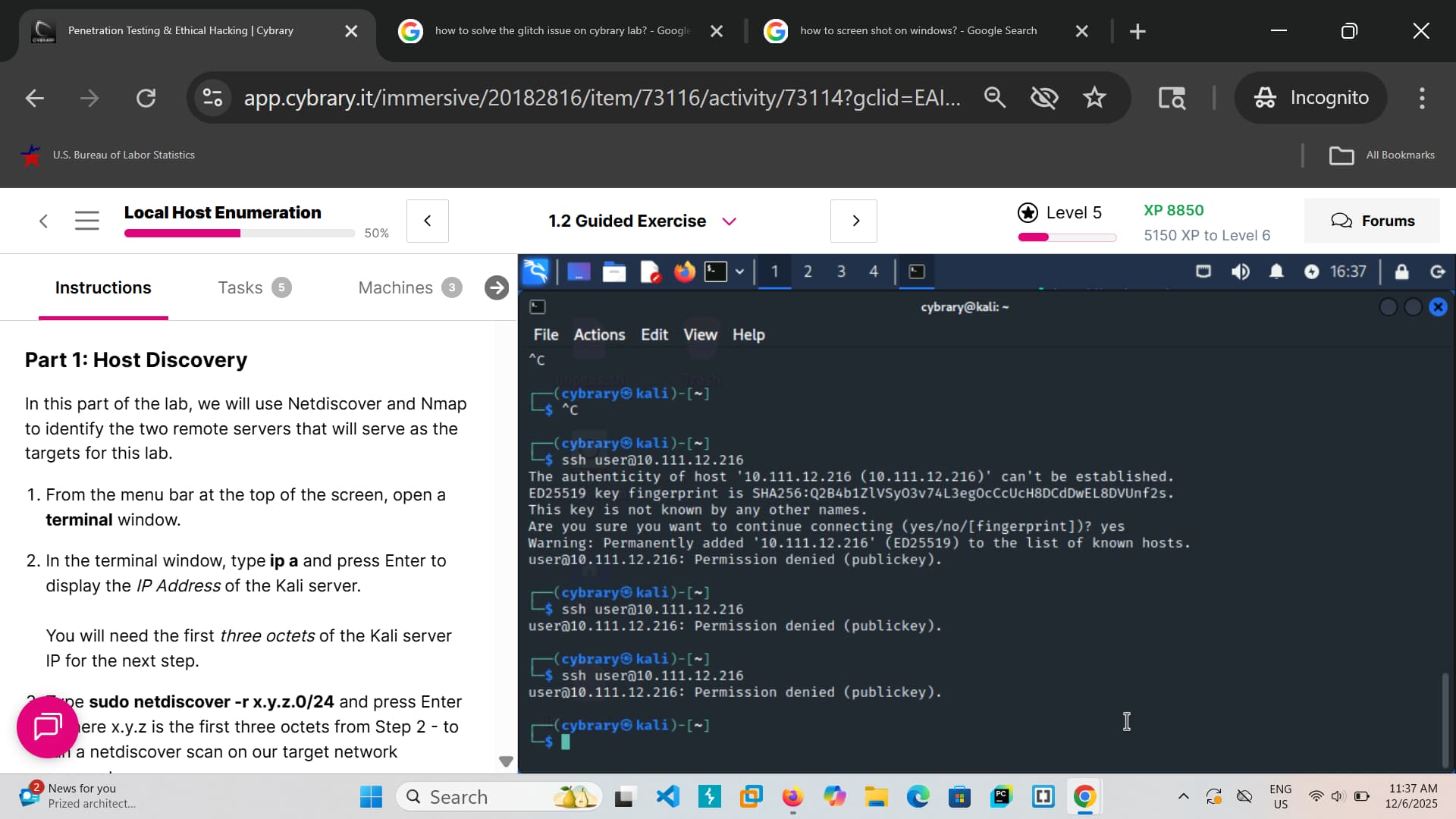Bookmark this page with star icon
The width and height of the screenshot is (1456, 819).
[1094, 97]
